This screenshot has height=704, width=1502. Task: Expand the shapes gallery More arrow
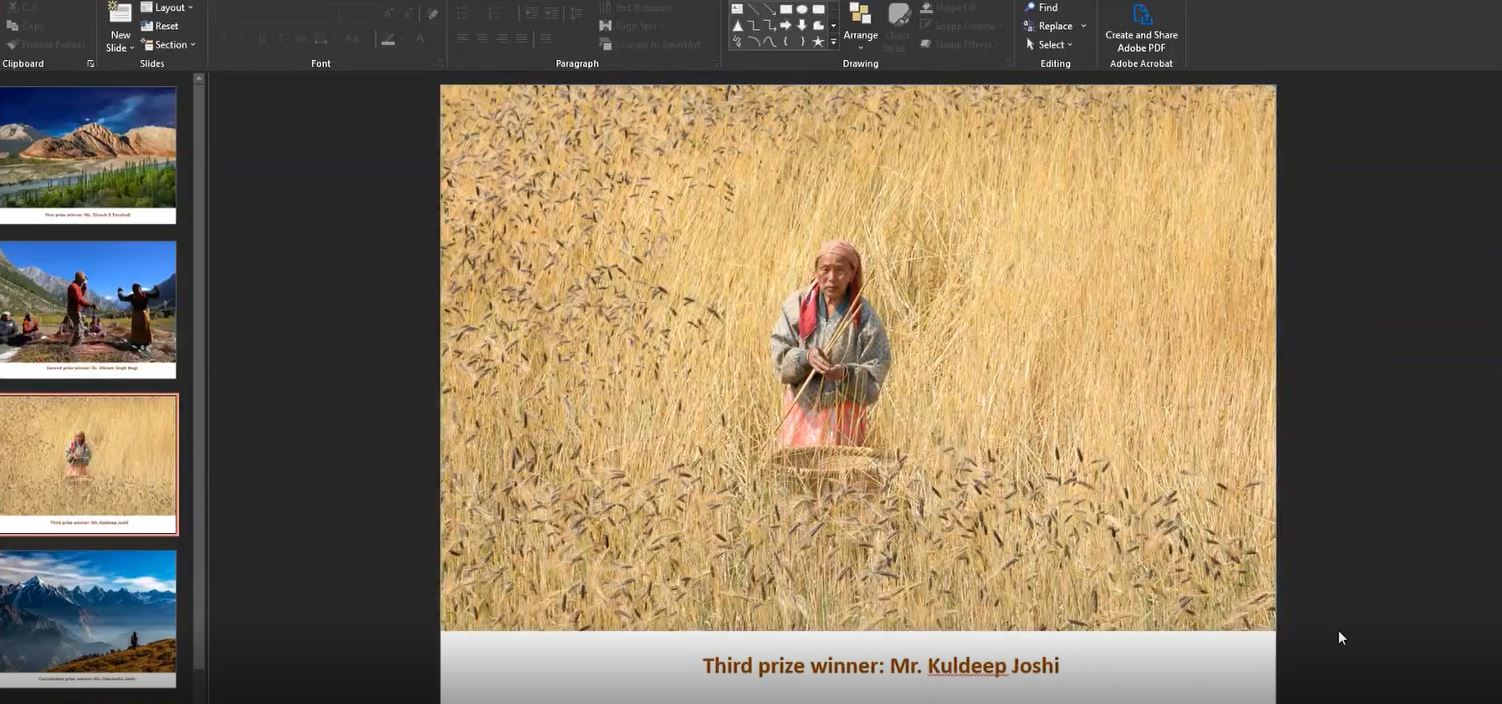click(833, 42)
